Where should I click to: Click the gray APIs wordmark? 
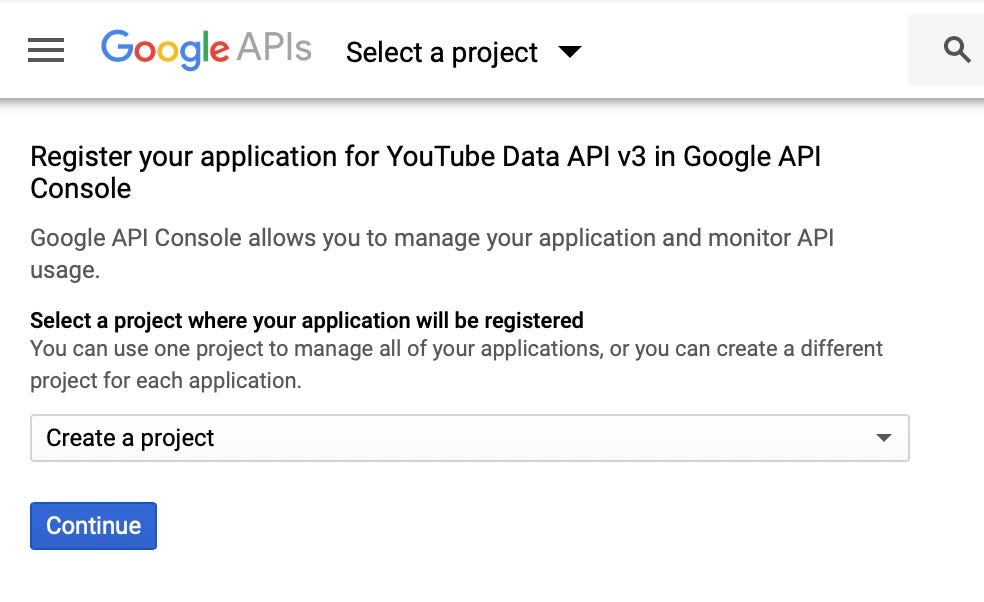[x=274, y=47]
